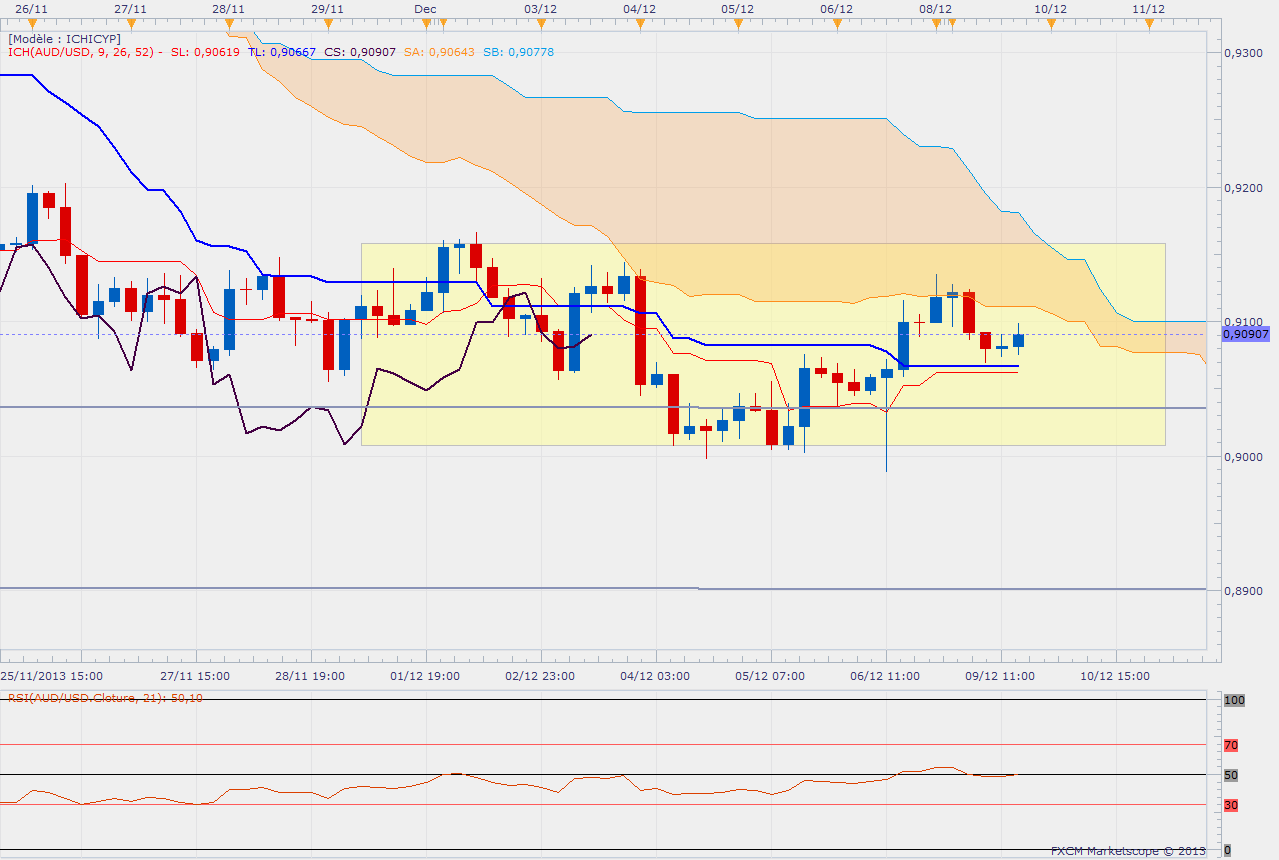Click the 28/11 19:00 time label

(x=310, y=676)
